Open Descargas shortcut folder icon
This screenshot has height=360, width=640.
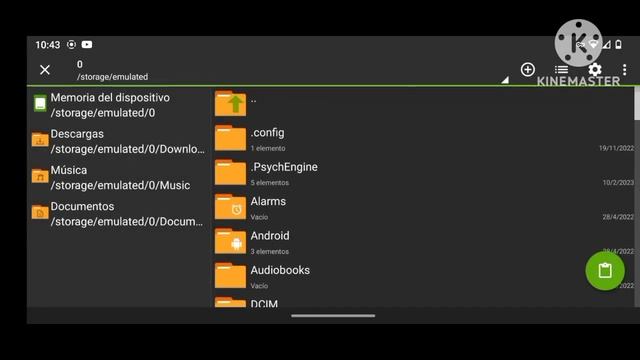pos(40,139)
